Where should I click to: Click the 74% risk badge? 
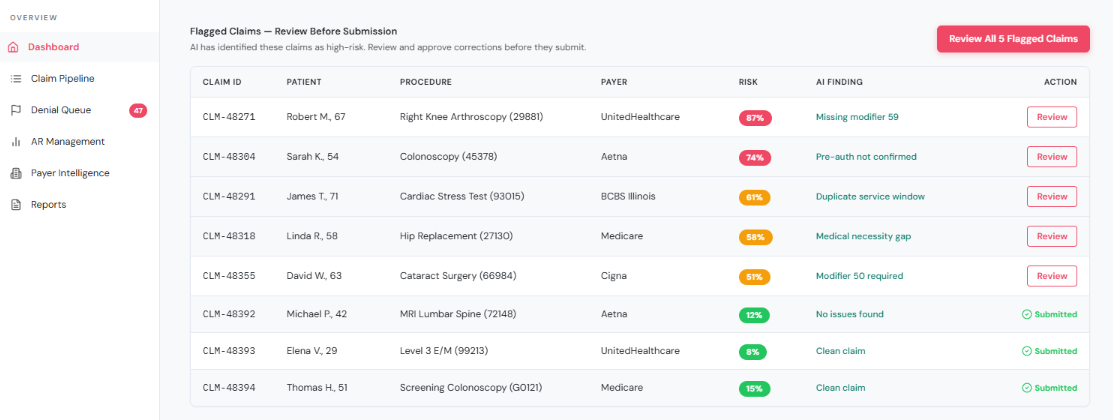(x=755, y=158)
